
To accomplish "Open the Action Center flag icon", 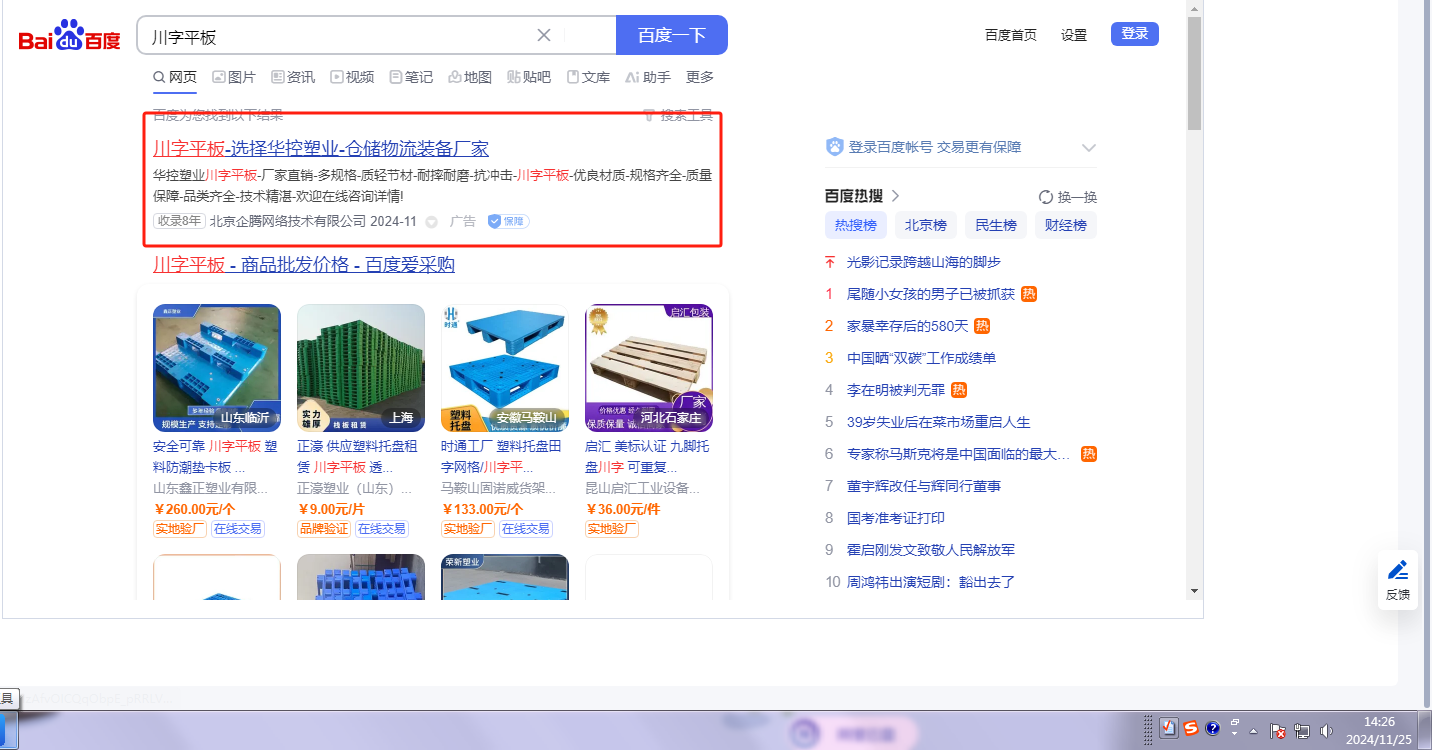I will 1278,731.
